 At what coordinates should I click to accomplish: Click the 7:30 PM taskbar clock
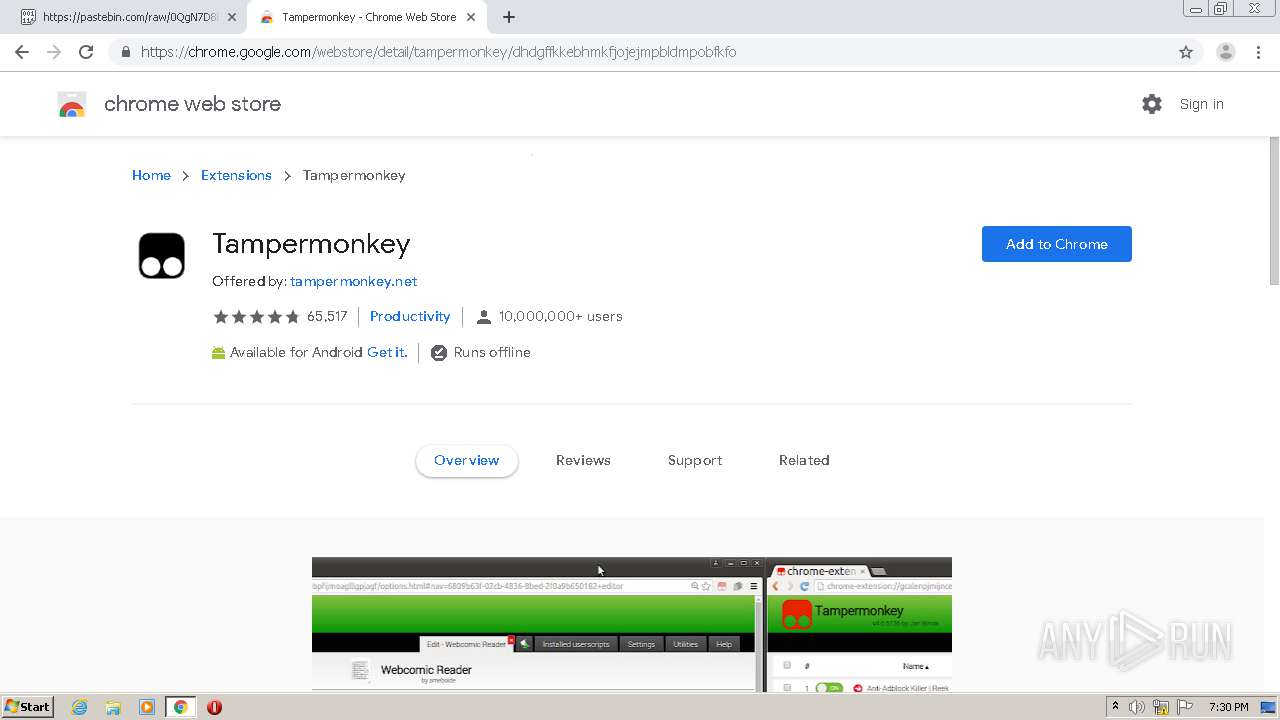tap(1229, 707)
